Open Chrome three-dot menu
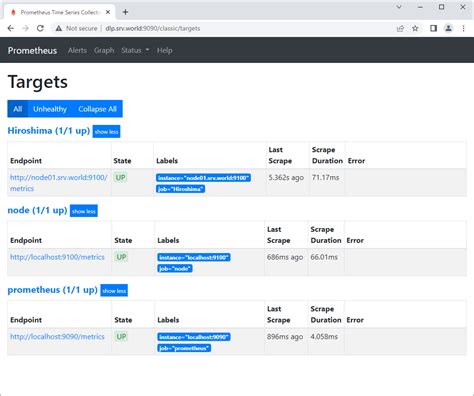Screen dimensions: 474x396 [x=463, y=28]
